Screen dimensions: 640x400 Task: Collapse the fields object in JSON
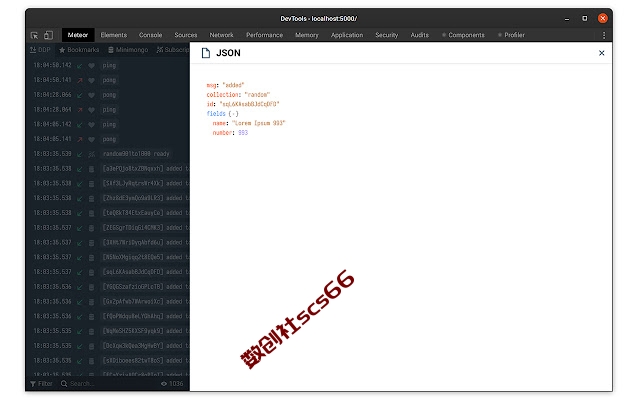222,114
